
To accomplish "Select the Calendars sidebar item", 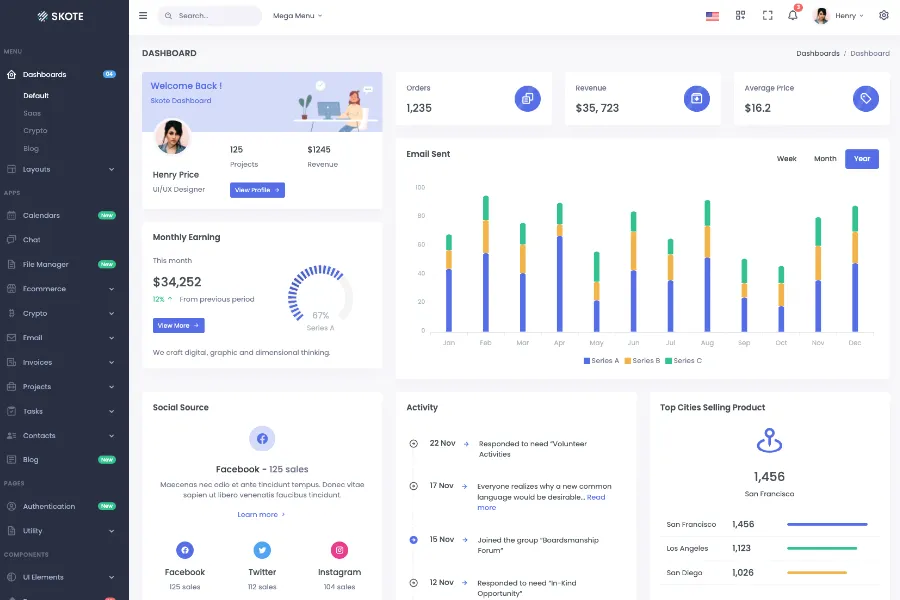I will click(42, 215).
